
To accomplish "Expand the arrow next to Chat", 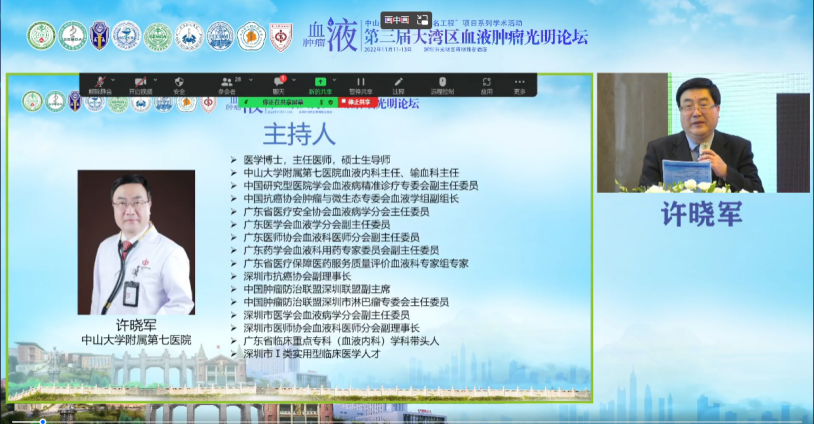I will (x=294, y=80).
